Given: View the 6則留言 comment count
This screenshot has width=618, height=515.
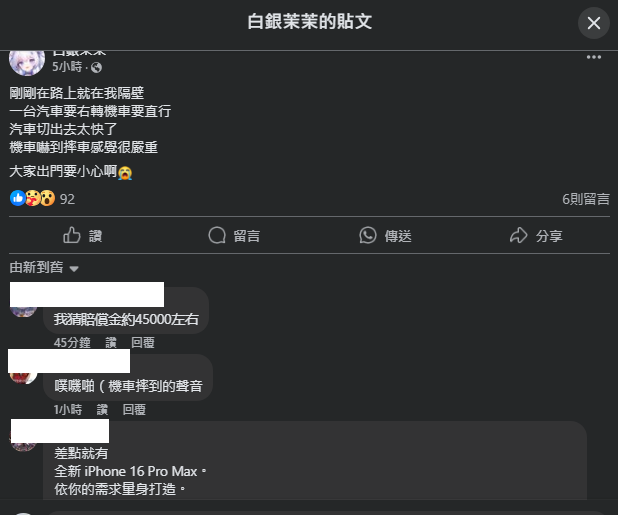Looking at the screenshot, I should [586, 199].
